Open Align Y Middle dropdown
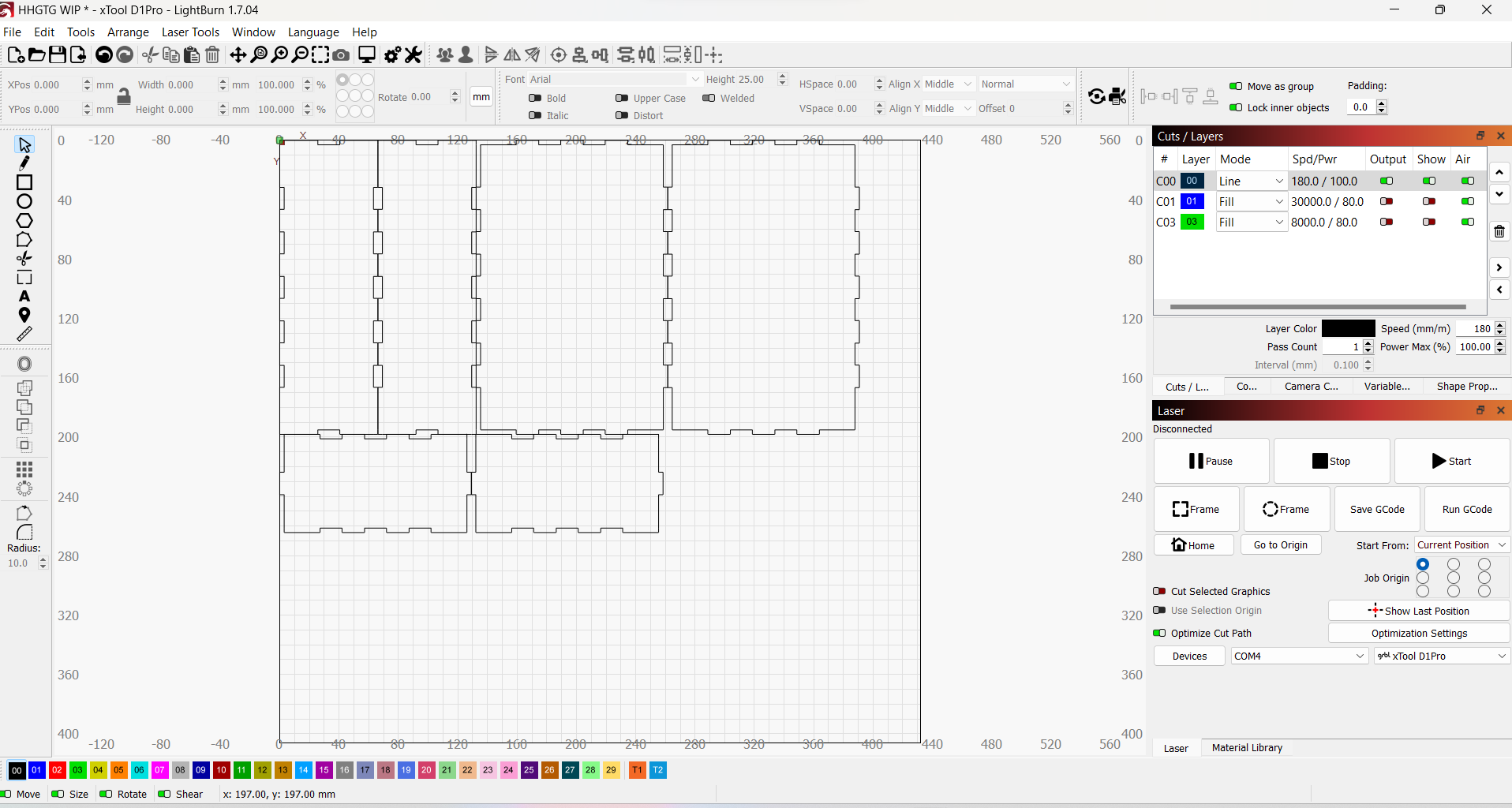The width and height of the screenshot is (1512, 808). tap(948, 108)
